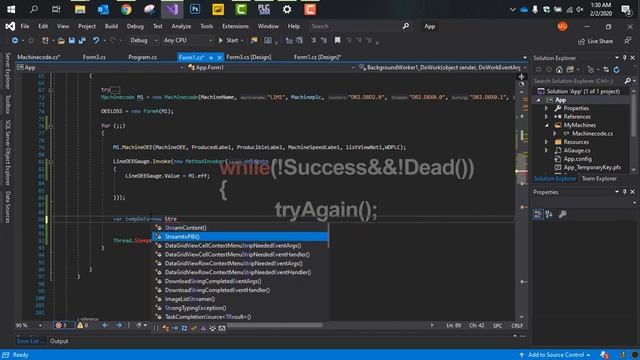Image resolution: width=640 pixels, height=360 pixels.
Task: Click the Property Pages wrench icon
Action: (x=562, y=214)
